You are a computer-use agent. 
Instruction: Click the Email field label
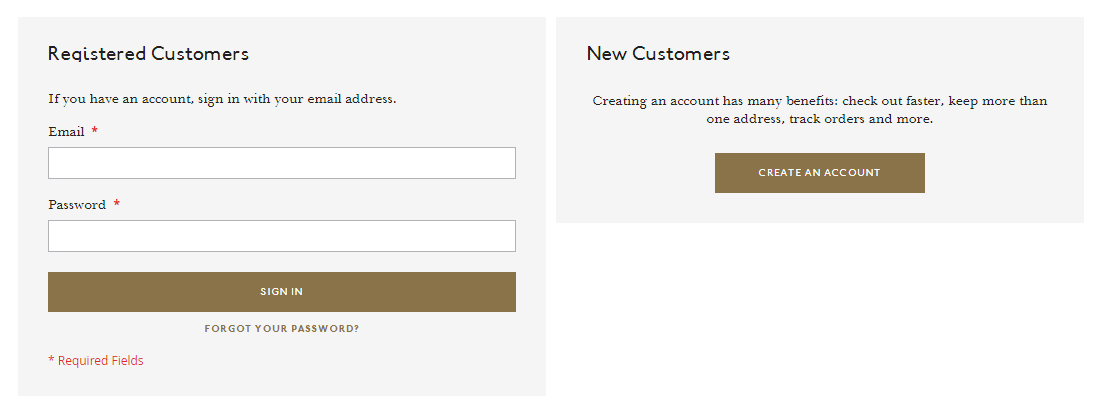[x=66, y=132]
